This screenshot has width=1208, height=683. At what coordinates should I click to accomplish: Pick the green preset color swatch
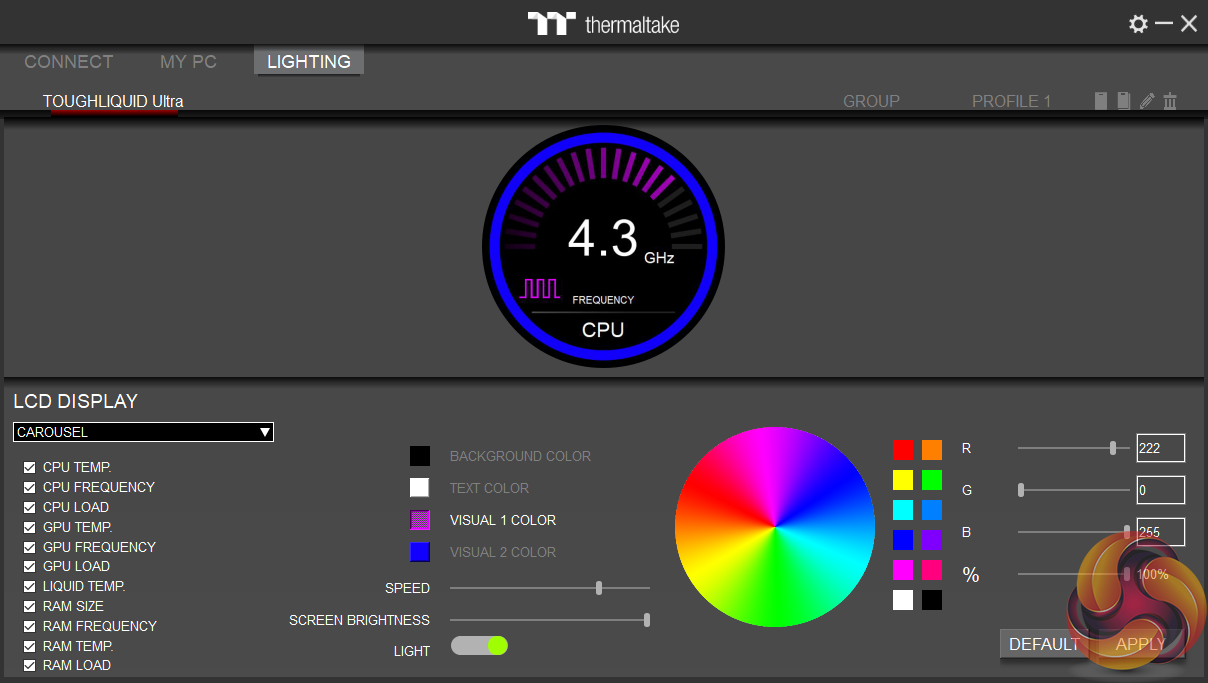pyautogui.click(x=932, y=480)
